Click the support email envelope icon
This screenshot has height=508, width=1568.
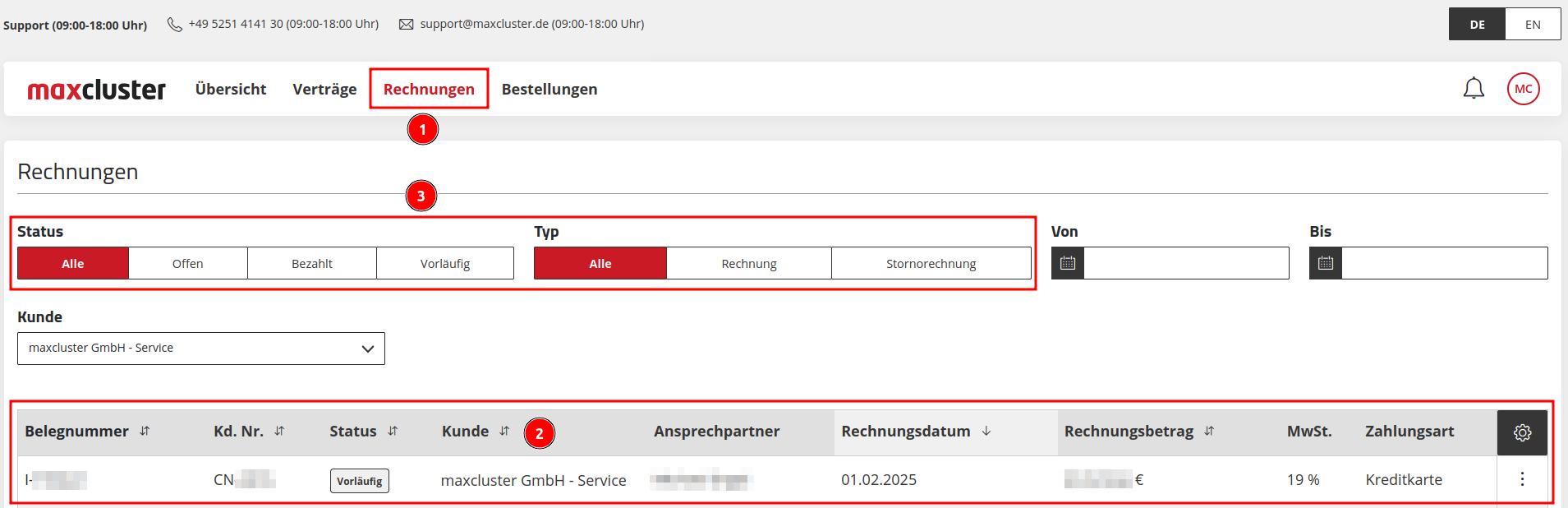coord(406,25)
